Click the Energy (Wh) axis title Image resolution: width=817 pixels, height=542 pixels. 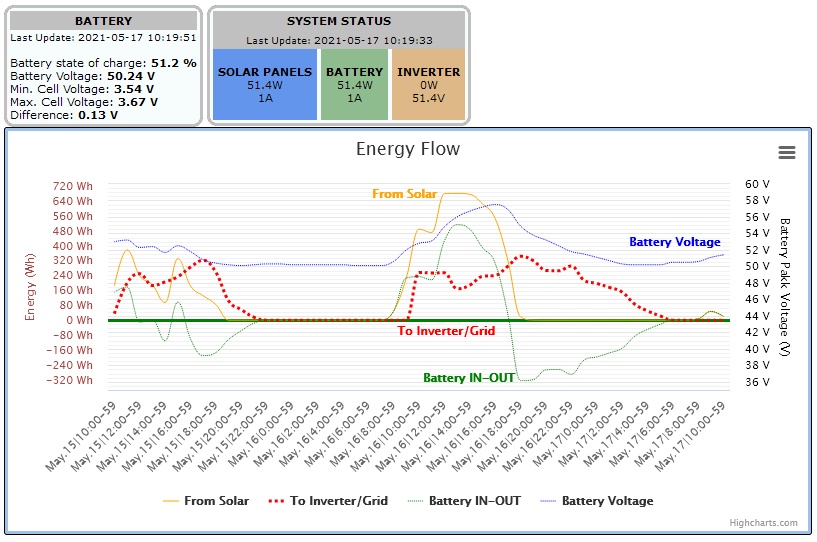[x=30, y=287]
